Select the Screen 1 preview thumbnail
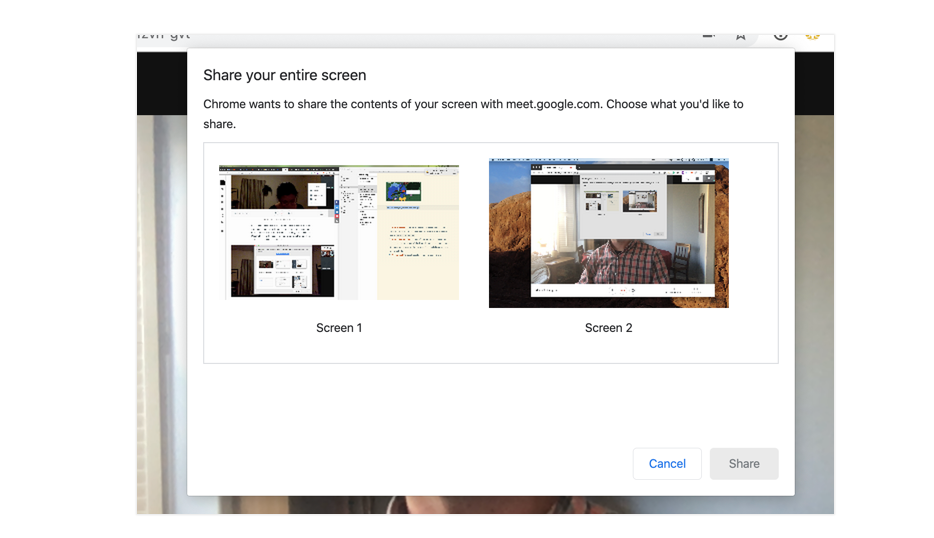934x538 pixels. (339, 232)
